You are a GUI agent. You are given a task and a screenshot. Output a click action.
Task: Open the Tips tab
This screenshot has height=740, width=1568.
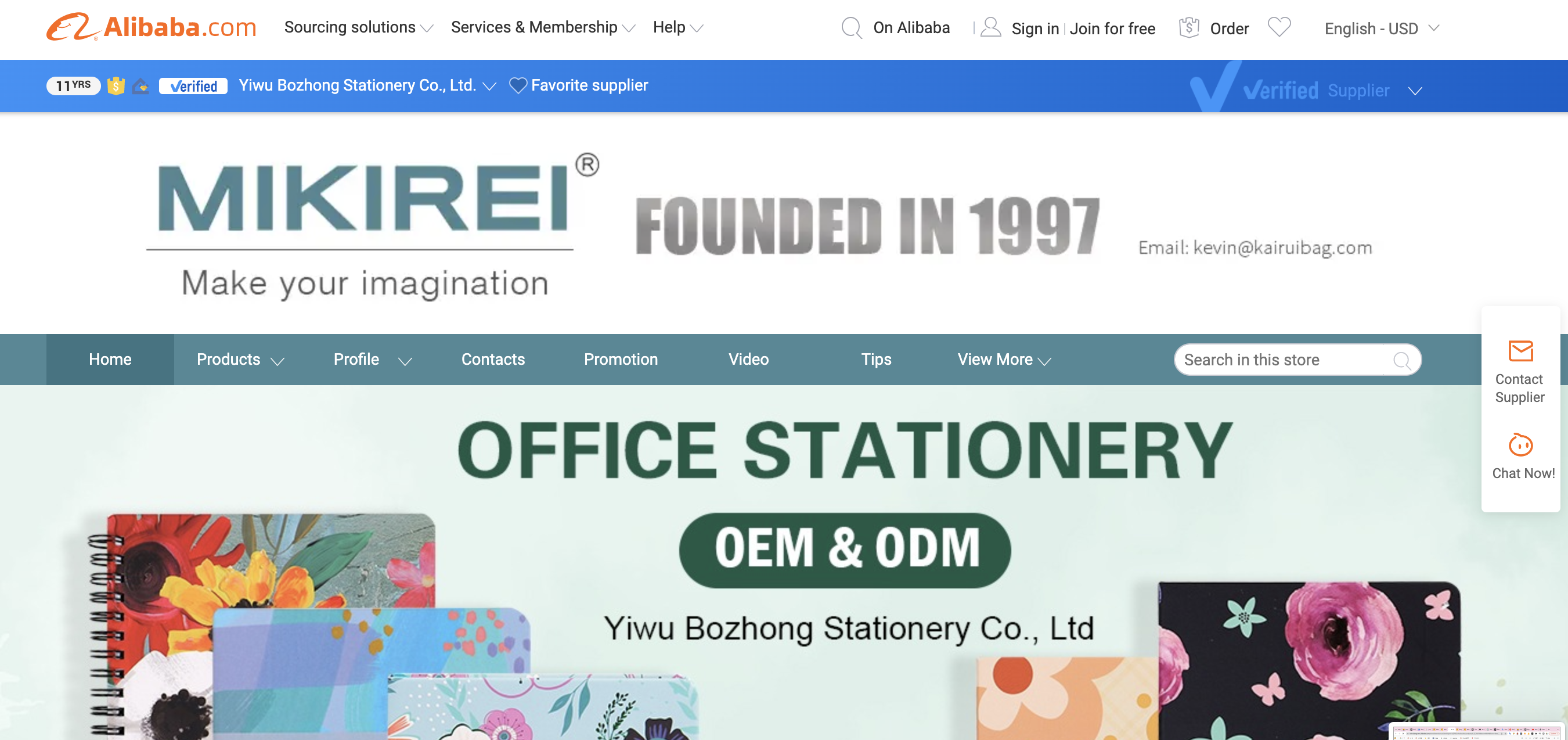[877, 360]
